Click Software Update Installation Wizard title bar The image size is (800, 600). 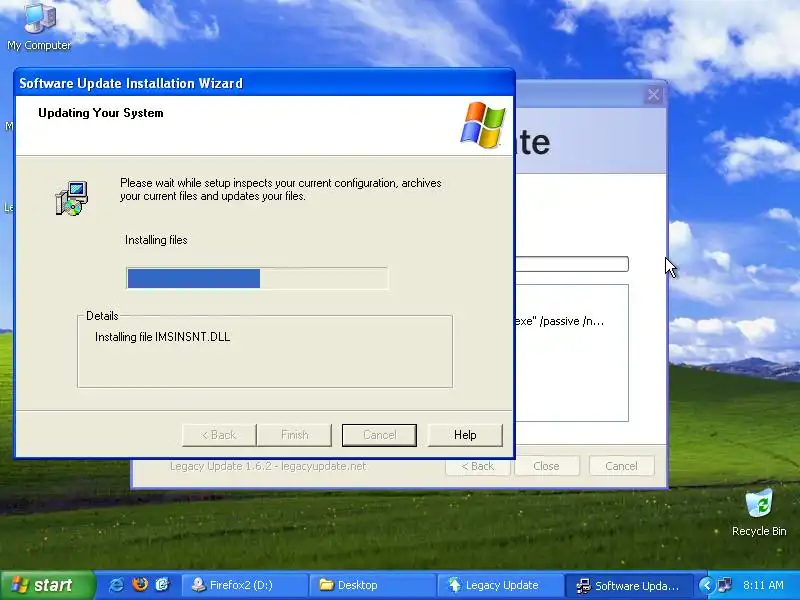coord(265,83)
